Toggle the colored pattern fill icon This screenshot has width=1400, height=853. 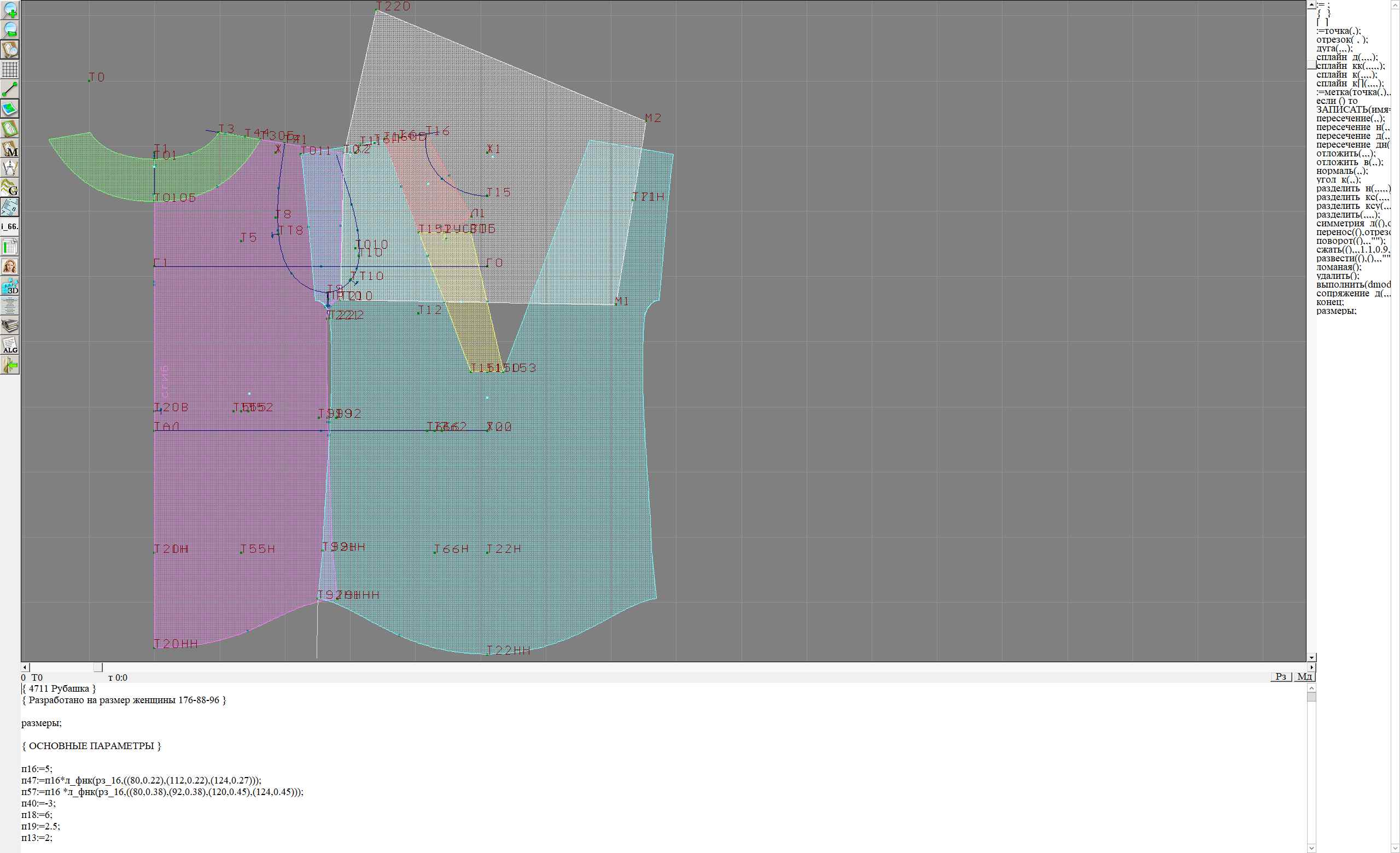[10, 108]
